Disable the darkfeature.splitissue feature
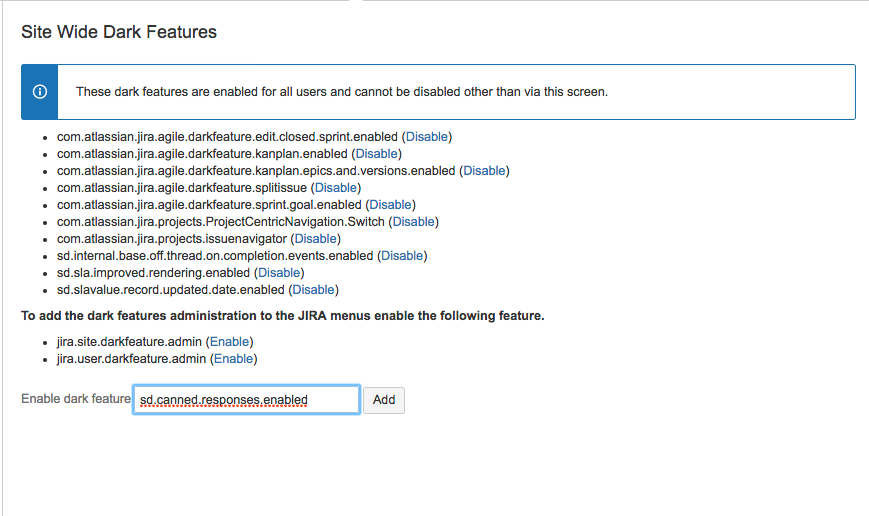 pos(336,188)
